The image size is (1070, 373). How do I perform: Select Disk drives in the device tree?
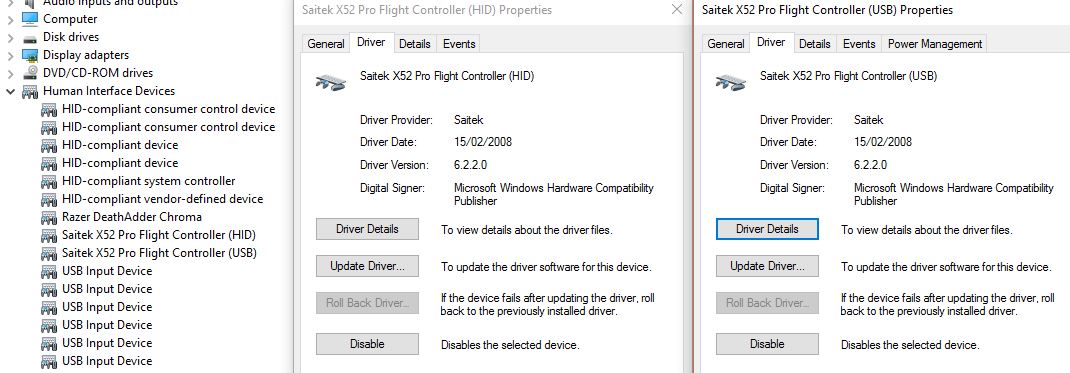click(71, 37)
